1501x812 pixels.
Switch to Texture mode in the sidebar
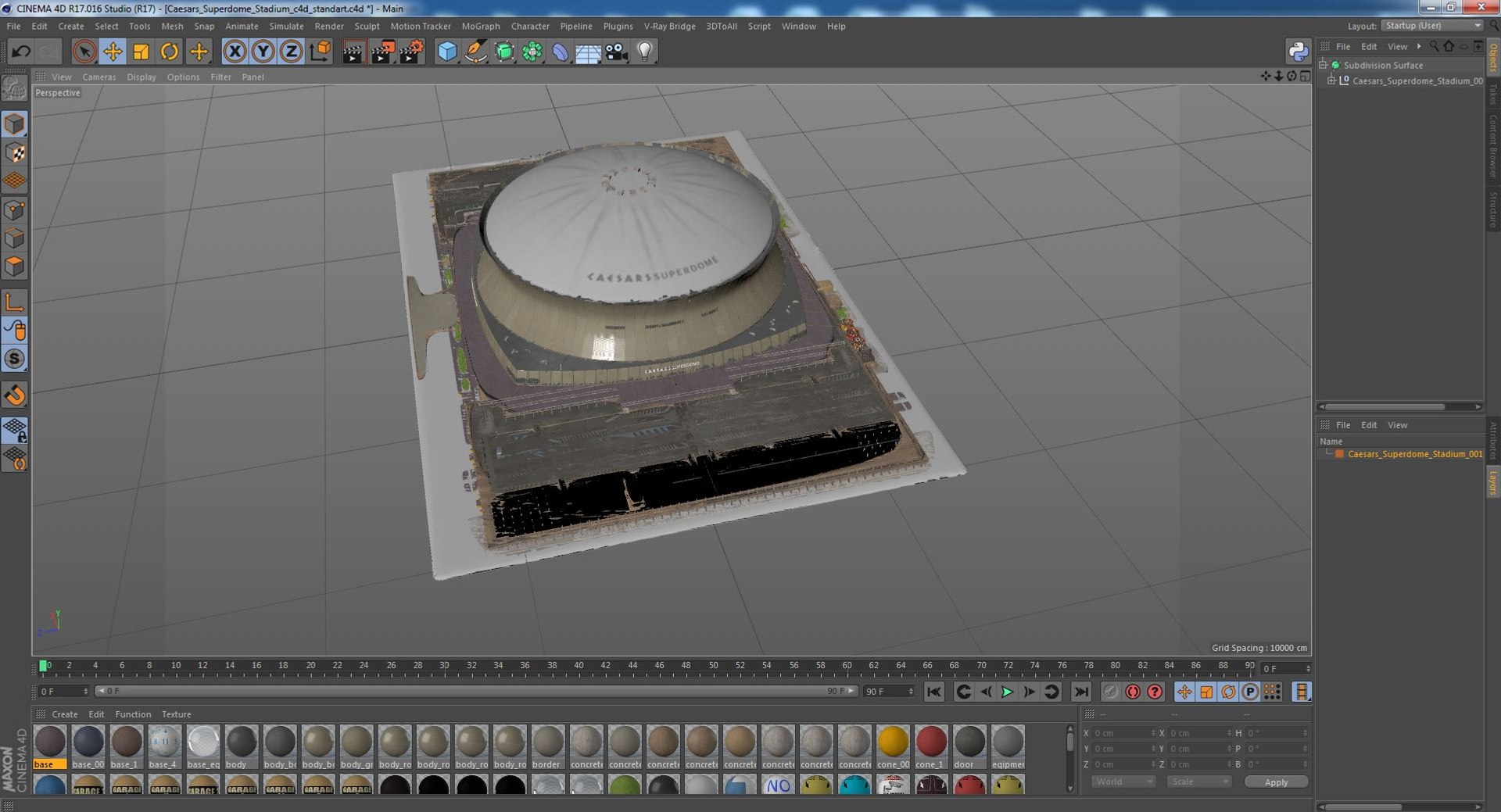tap(15, 152)
